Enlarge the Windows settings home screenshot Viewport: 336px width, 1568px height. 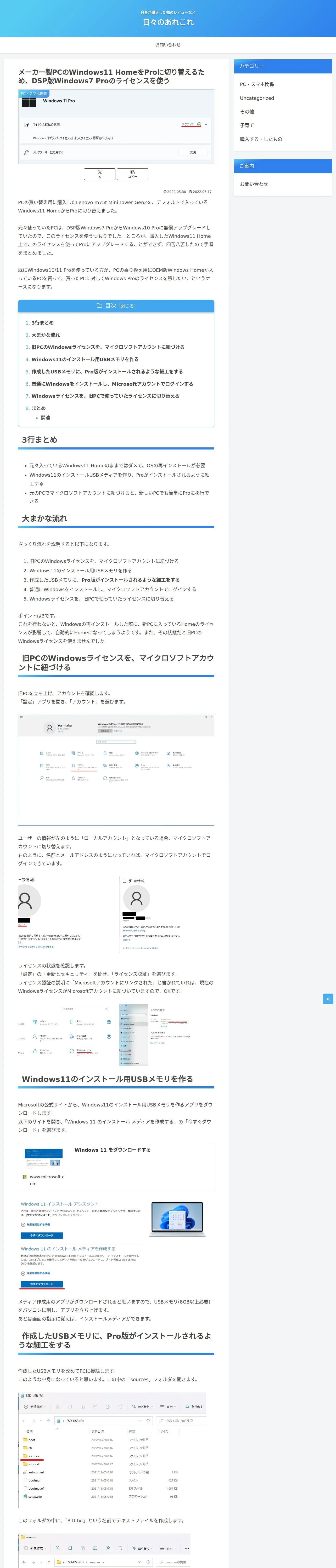pos(116,770)
